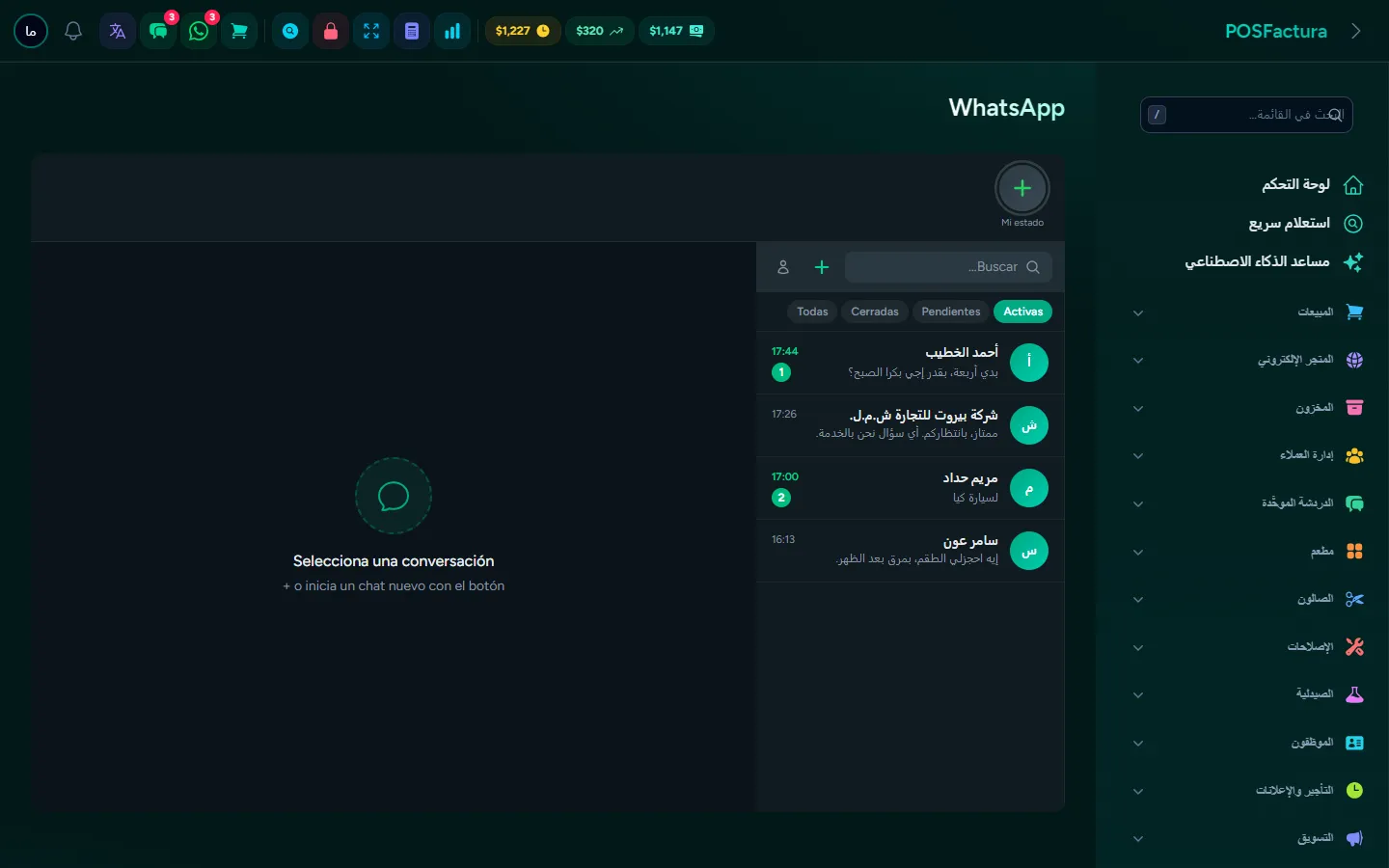Click the Buscar conversation search field
1389x868 pixels.
coord(948,267)
